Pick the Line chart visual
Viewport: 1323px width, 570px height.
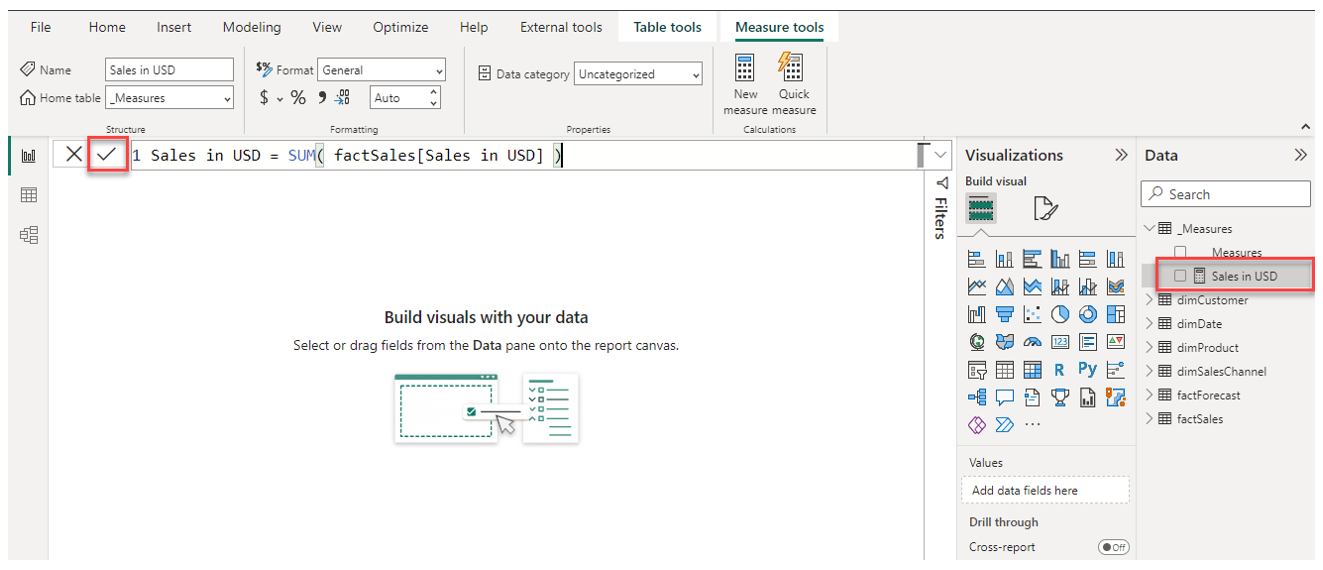(977, 287)
